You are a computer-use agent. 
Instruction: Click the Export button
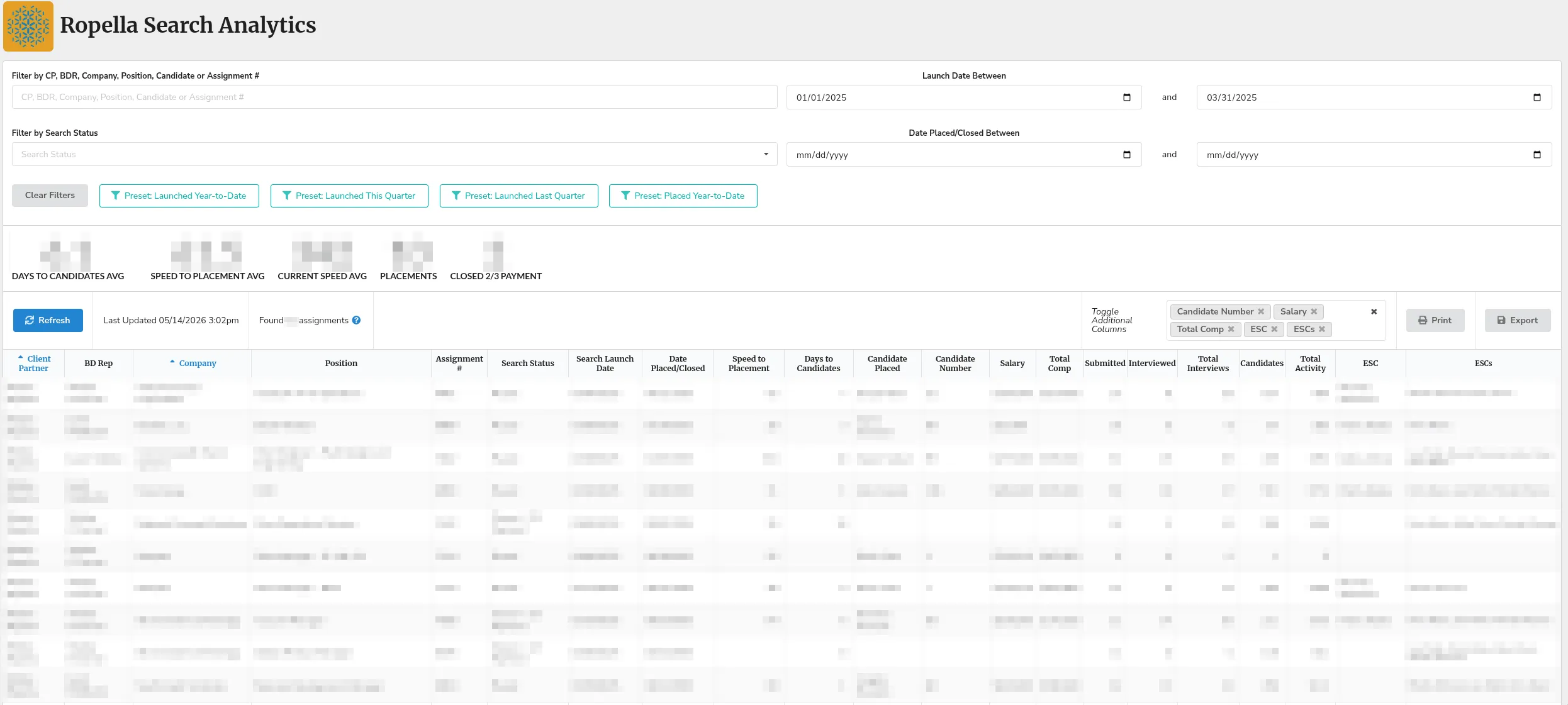[1518, 320]
